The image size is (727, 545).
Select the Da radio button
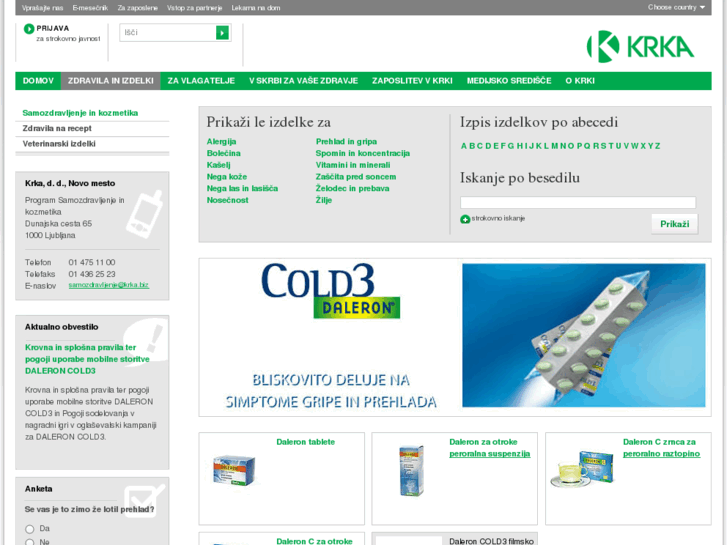tap(30, 529)
